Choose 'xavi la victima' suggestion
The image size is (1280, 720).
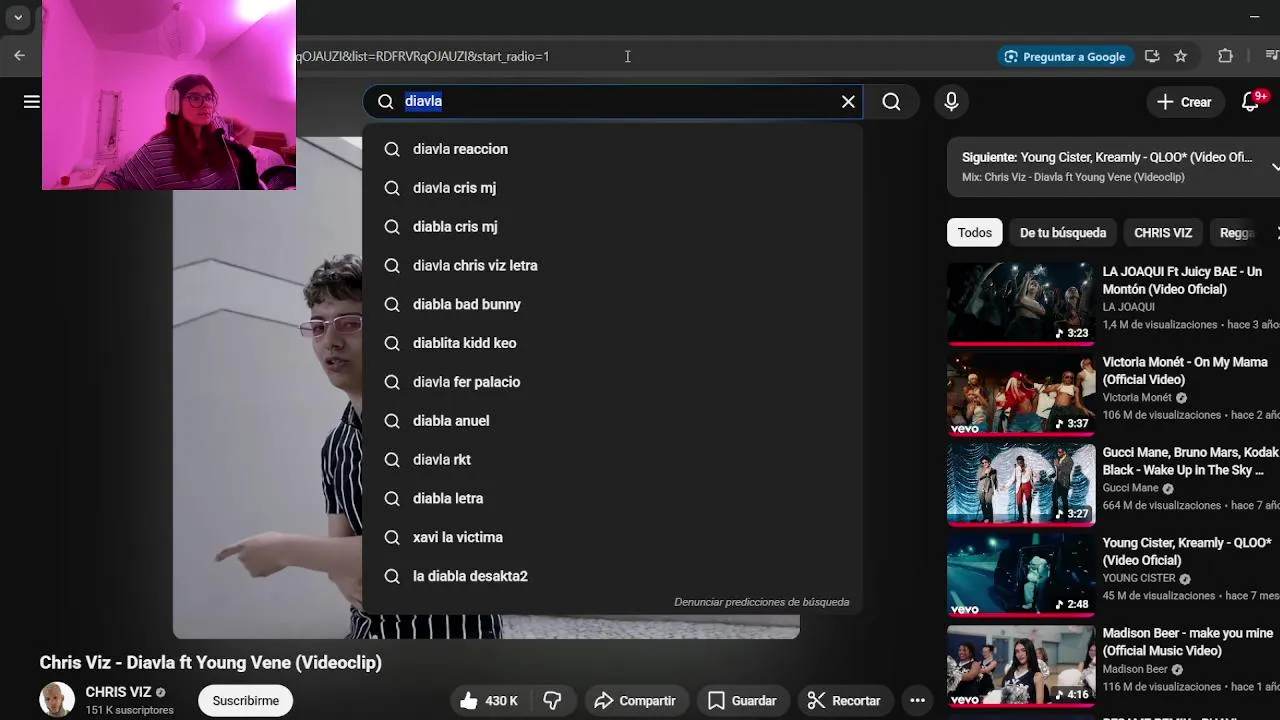612,537
